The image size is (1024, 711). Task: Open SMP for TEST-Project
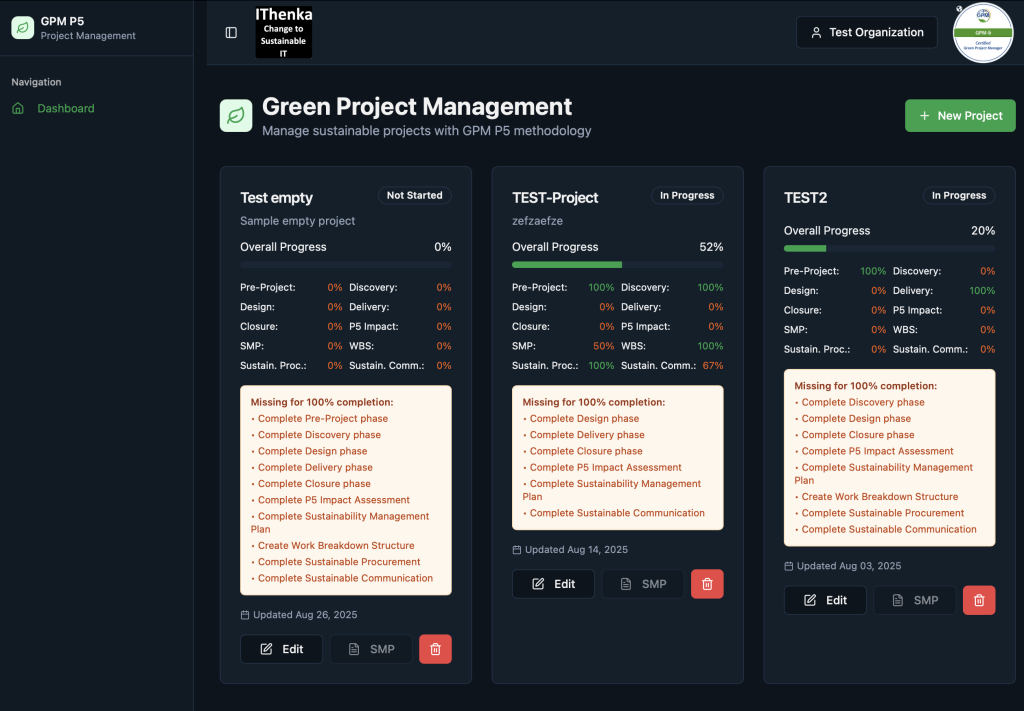coord(642,584)
